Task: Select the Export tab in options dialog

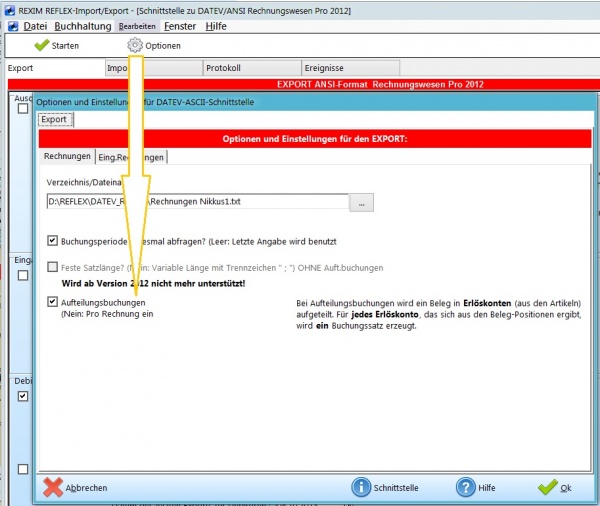Action: [x=54, y=119]
